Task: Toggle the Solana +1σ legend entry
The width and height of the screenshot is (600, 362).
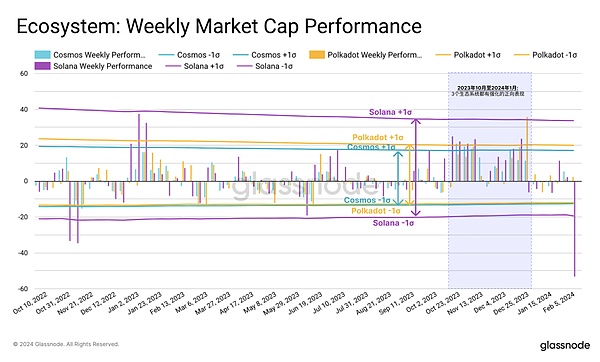Action: pos(195,66)
